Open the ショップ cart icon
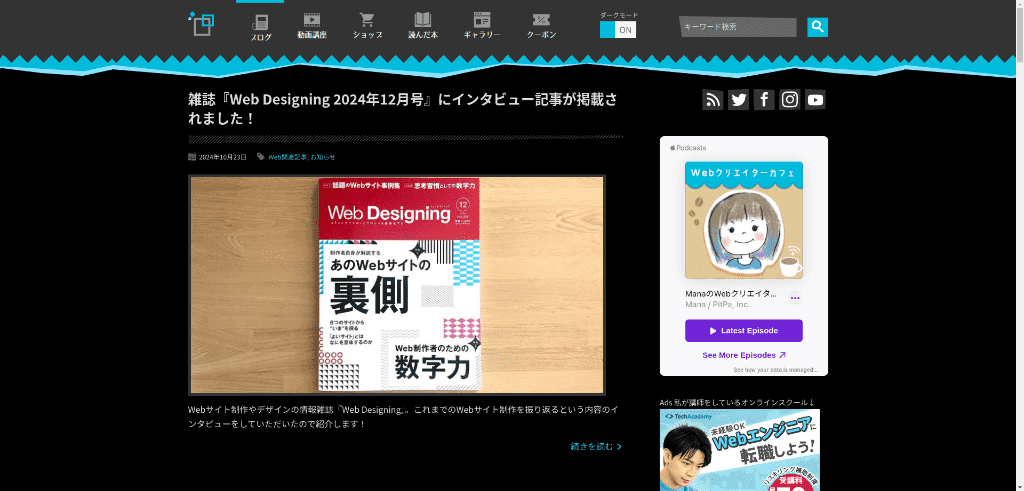 pos(367,26)
